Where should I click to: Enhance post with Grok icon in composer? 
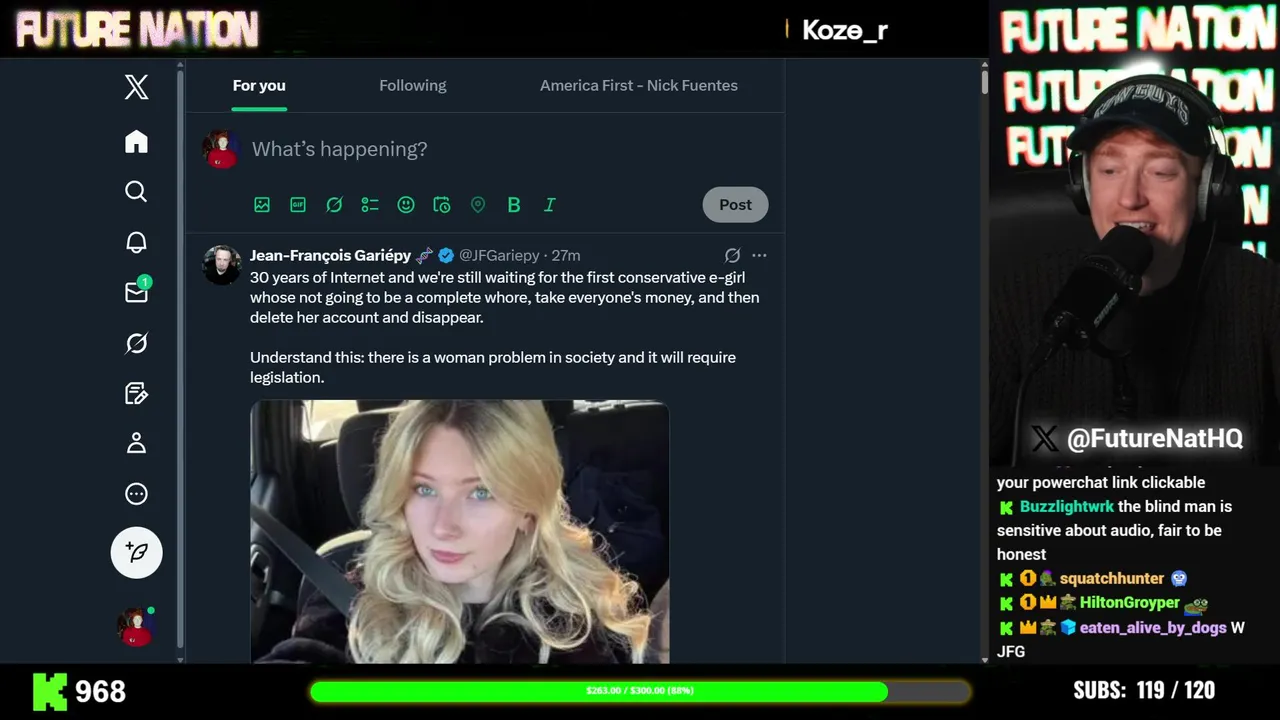(x=334, y=205)
